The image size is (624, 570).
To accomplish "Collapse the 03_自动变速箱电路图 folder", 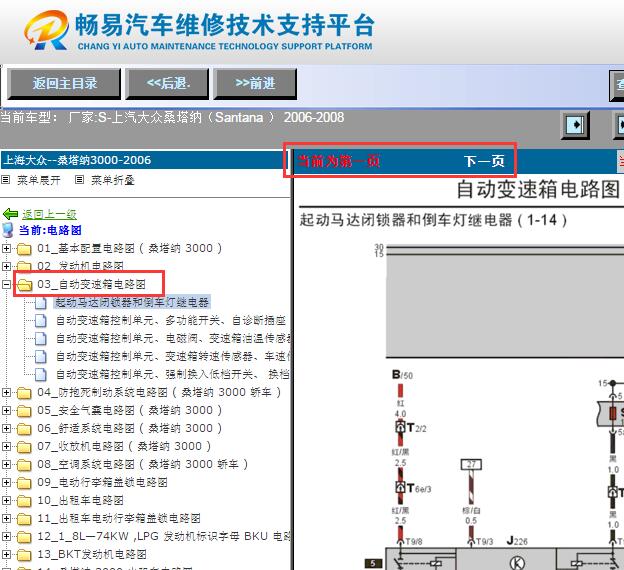I will click(6, 284).
